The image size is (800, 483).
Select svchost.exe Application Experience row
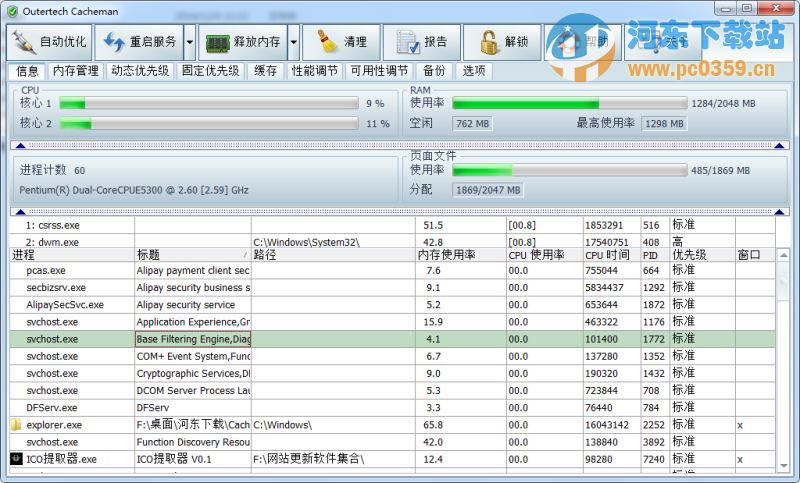[x=392, y=322]
